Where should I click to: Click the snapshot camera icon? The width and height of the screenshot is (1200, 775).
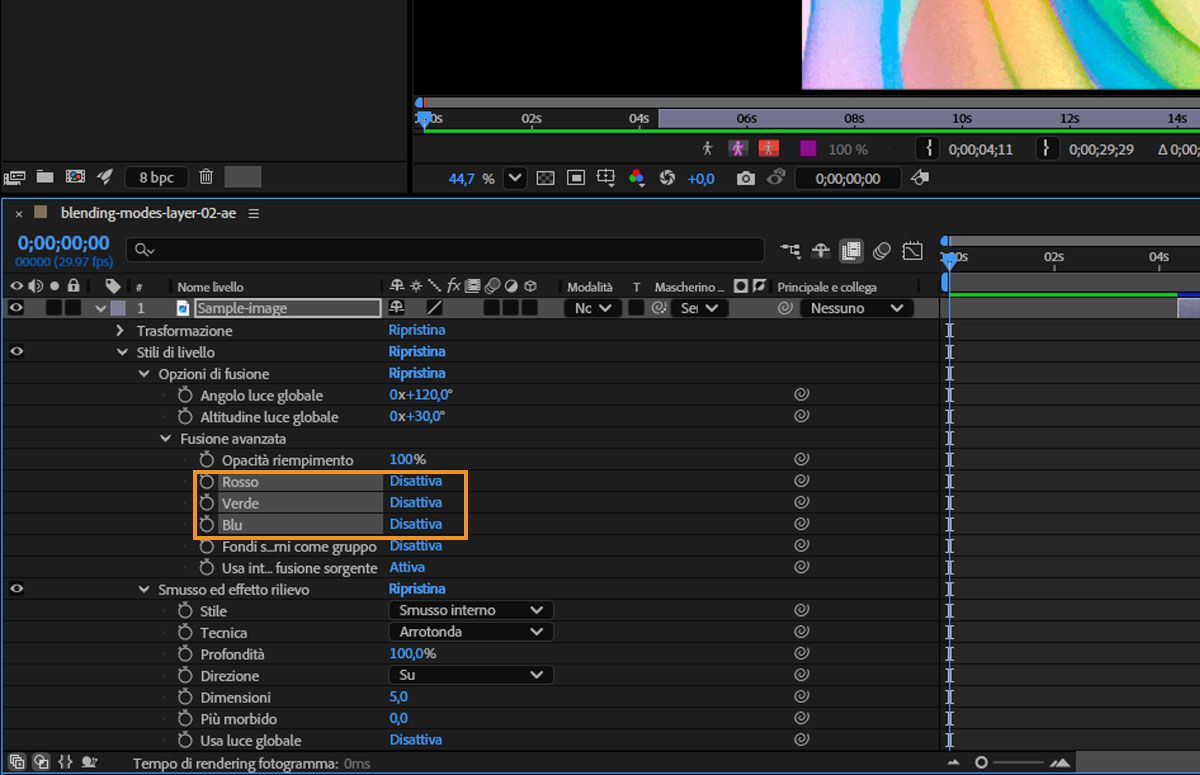[x=746, y=178]
